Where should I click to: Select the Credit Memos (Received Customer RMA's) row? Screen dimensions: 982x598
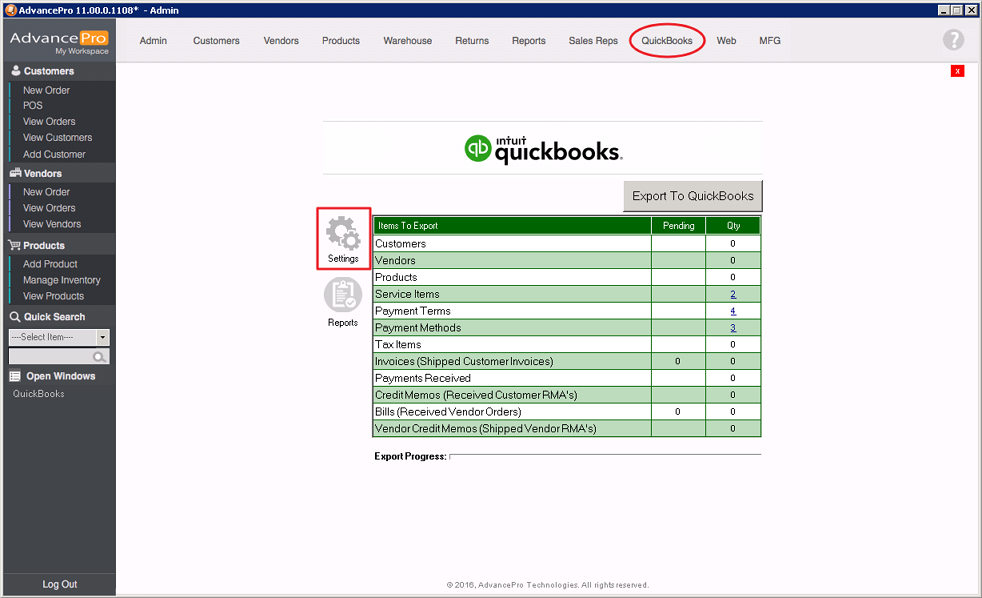[567, 395]
